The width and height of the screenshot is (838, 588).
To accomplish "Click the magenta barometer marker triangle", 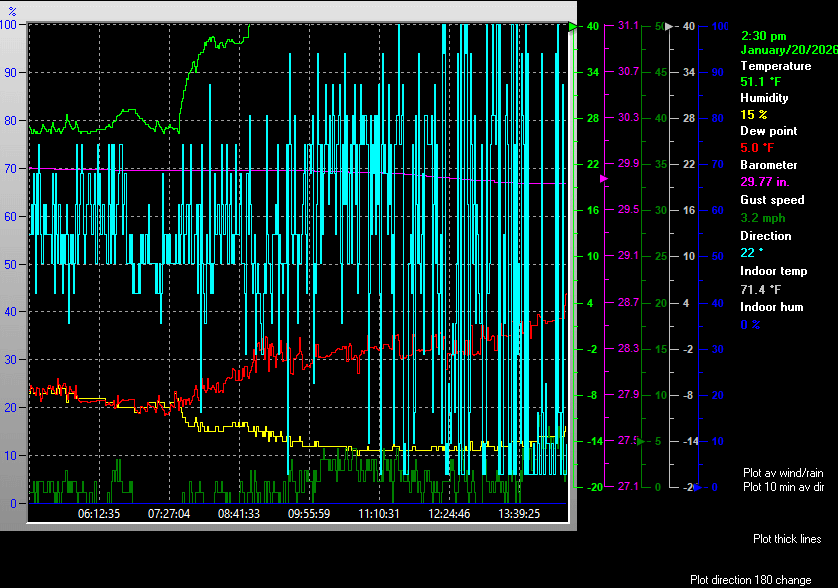I will point(604,179).
